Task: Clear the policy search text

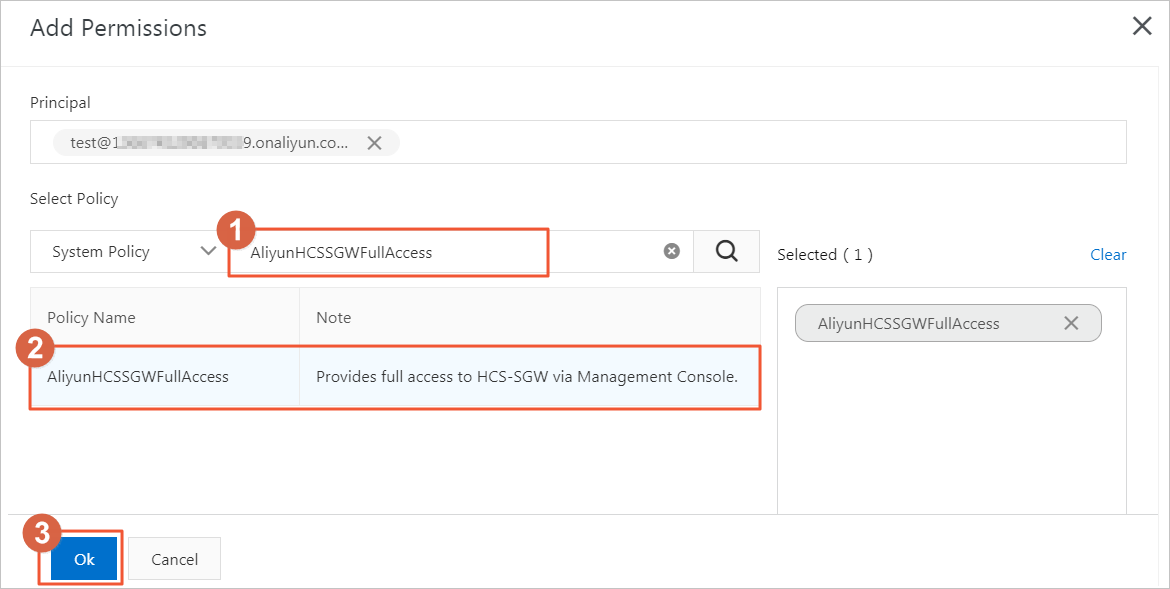Action: [672, 252]
